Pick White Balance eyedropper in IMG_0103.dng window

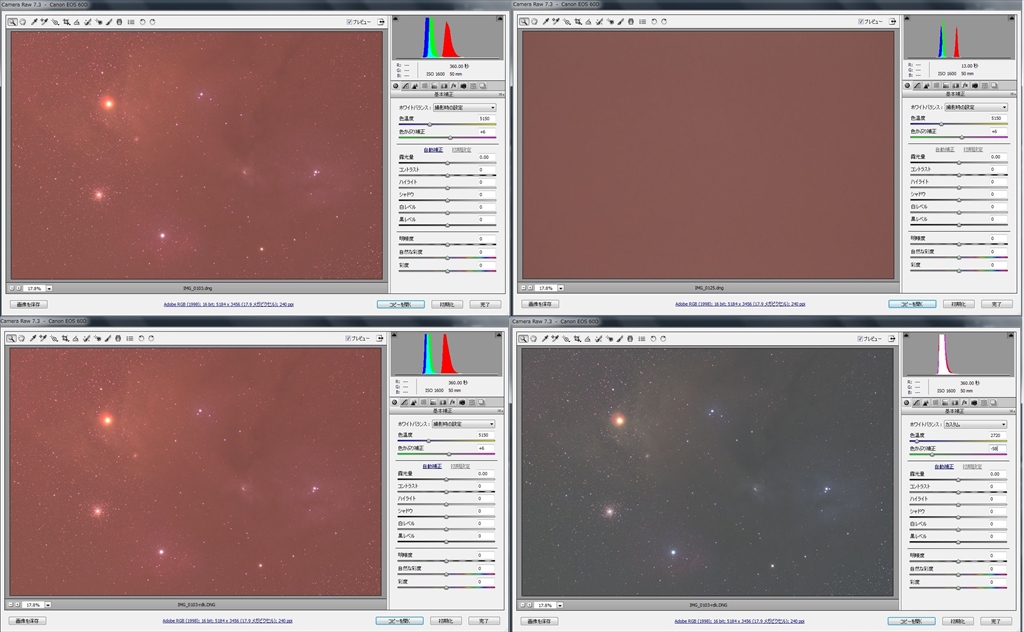click(34, 22)
